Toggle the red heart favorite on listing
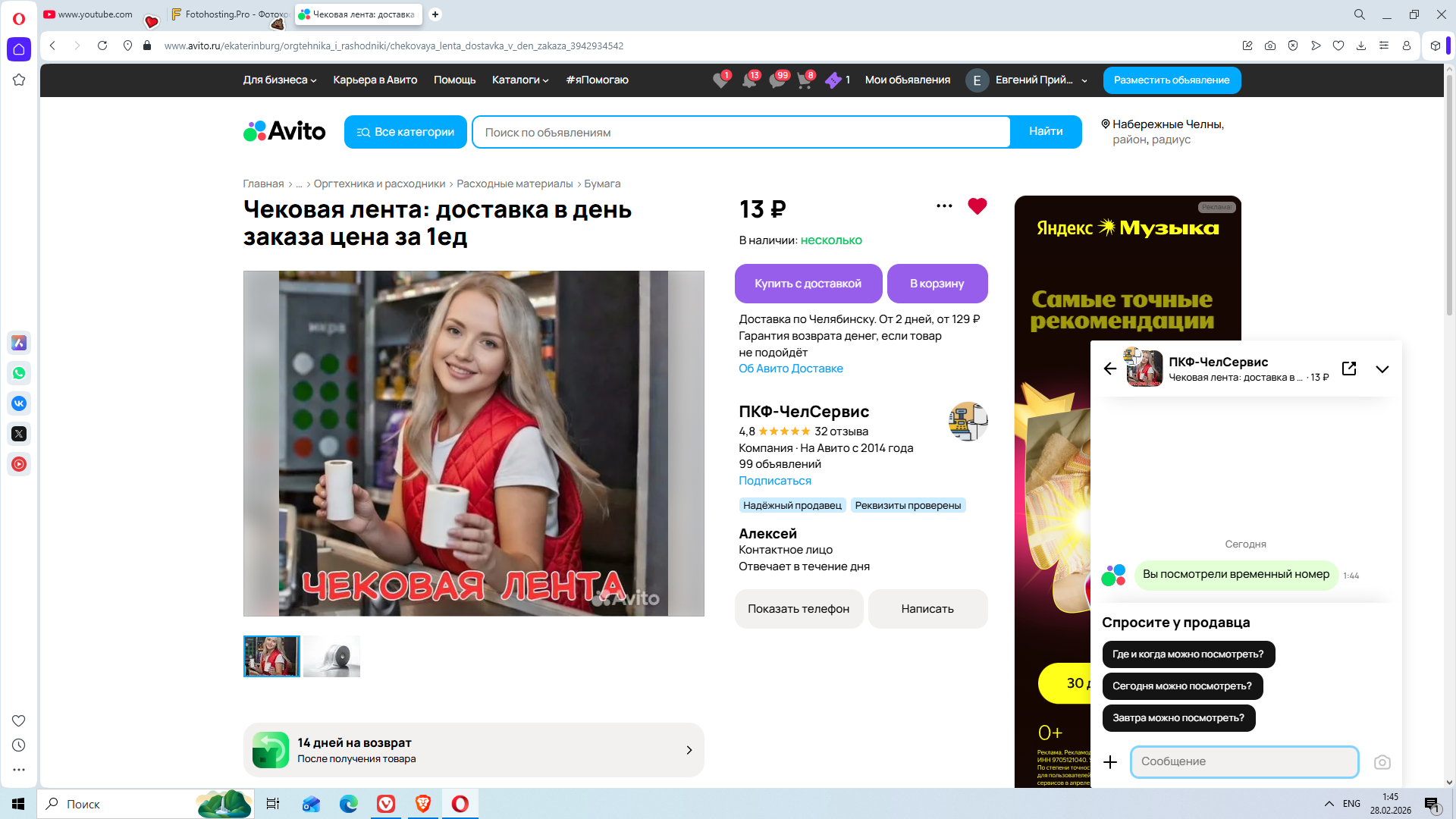This screenshot has height=819, width=1456. point(977,206)
